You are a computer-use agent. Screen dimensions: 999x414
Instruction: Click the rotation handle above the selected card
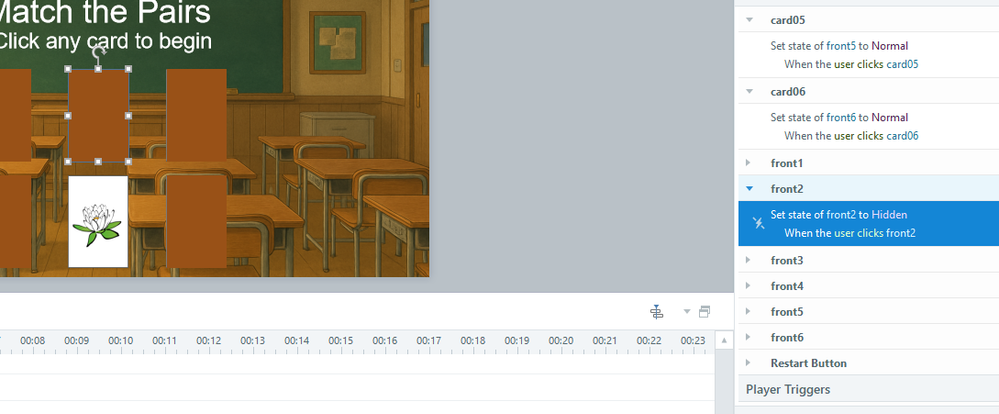click(98, 51)
